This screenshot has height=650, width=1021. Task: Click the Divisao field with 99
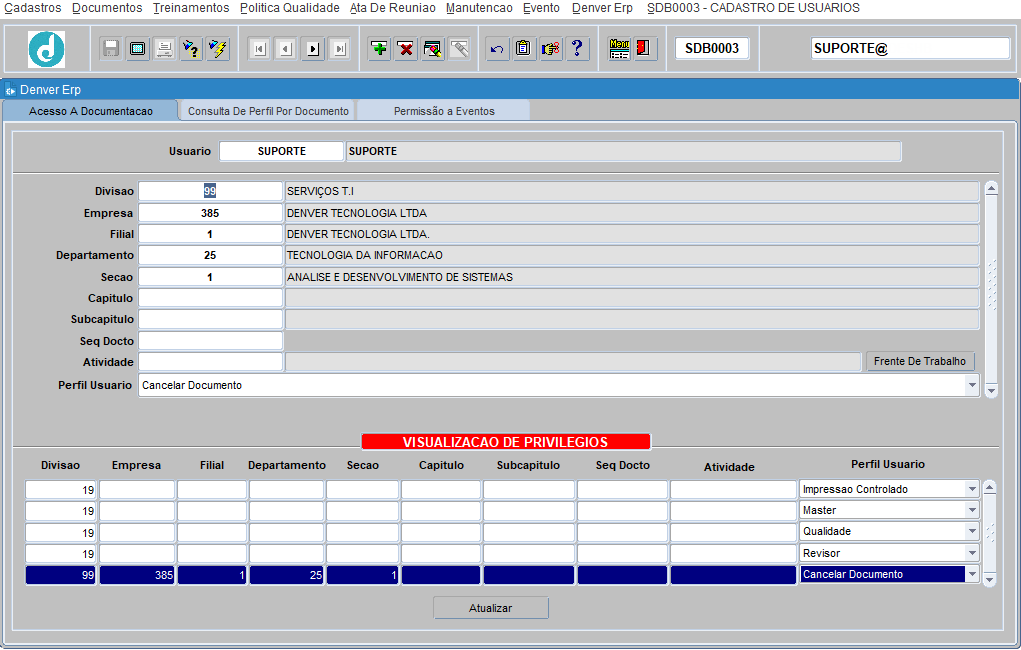tap(210, 191)
